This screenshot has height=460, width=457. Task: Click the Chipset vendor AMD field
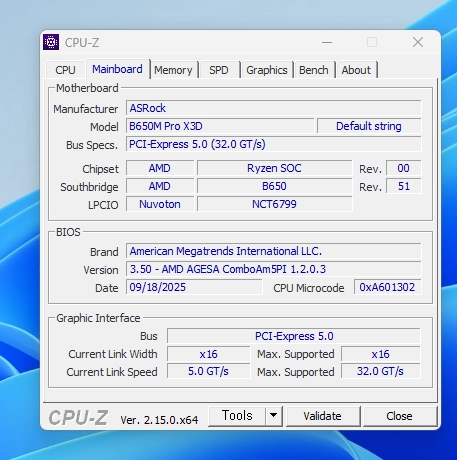click(160, 168)
